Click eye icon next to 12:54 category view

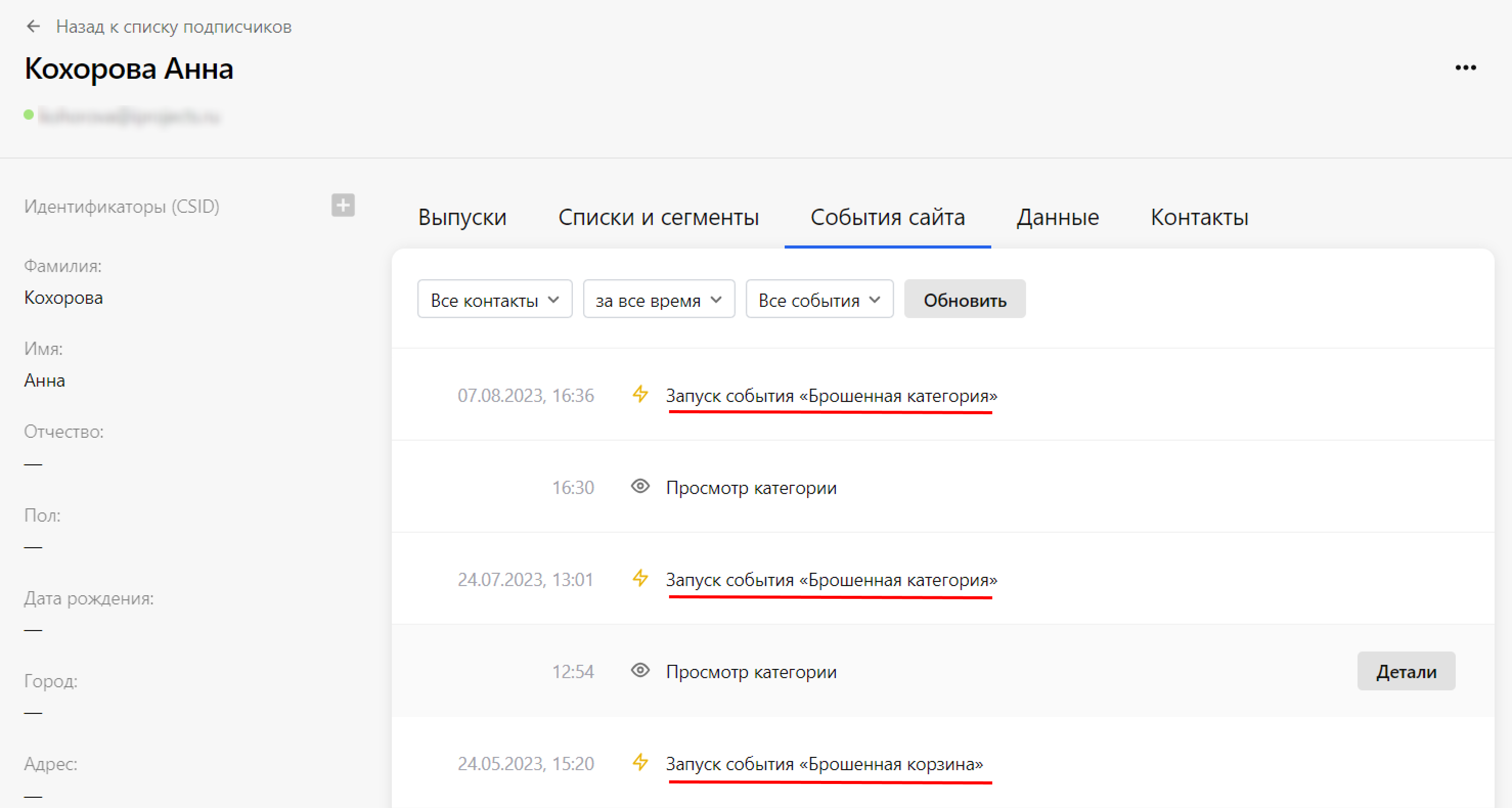click(641, 671)
